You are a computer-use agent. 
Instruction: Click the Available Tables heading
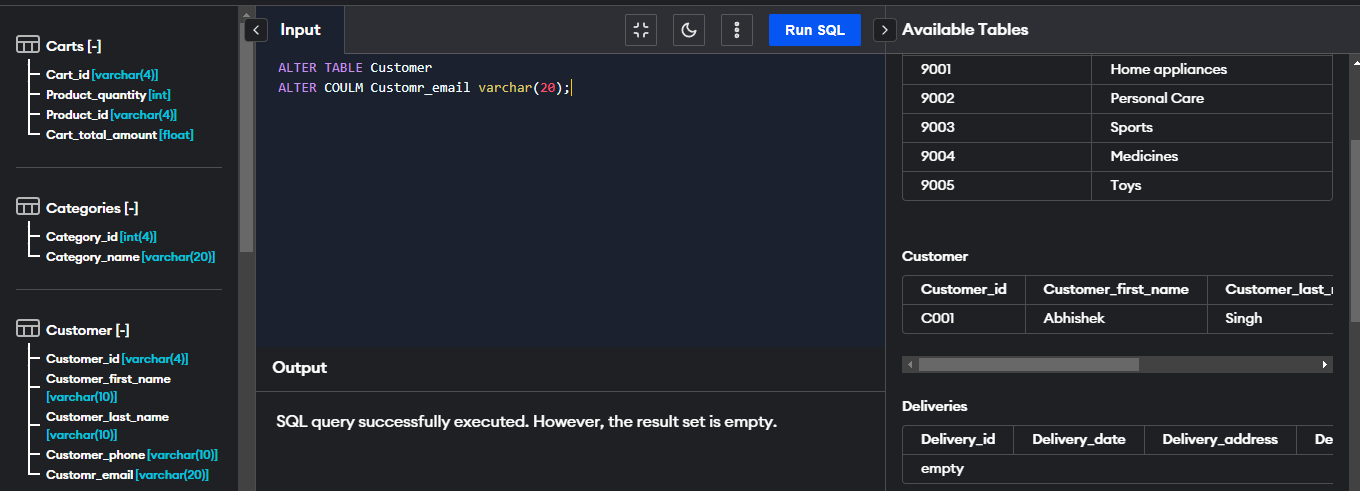click(x=965, y=30)
